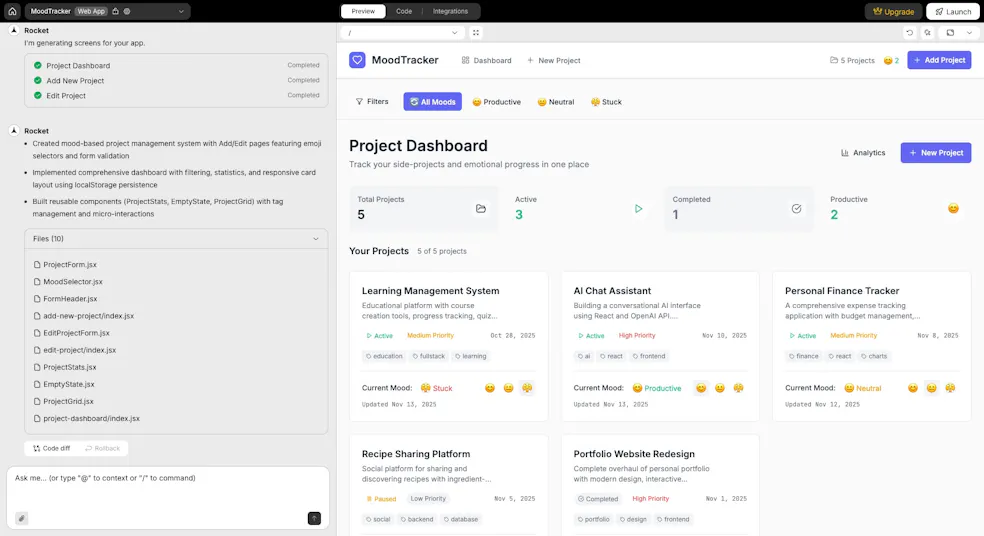984x536 pixels.
Task: Set AI Chat Assistant mood to neutral emoji
Action: click(720, 388)
